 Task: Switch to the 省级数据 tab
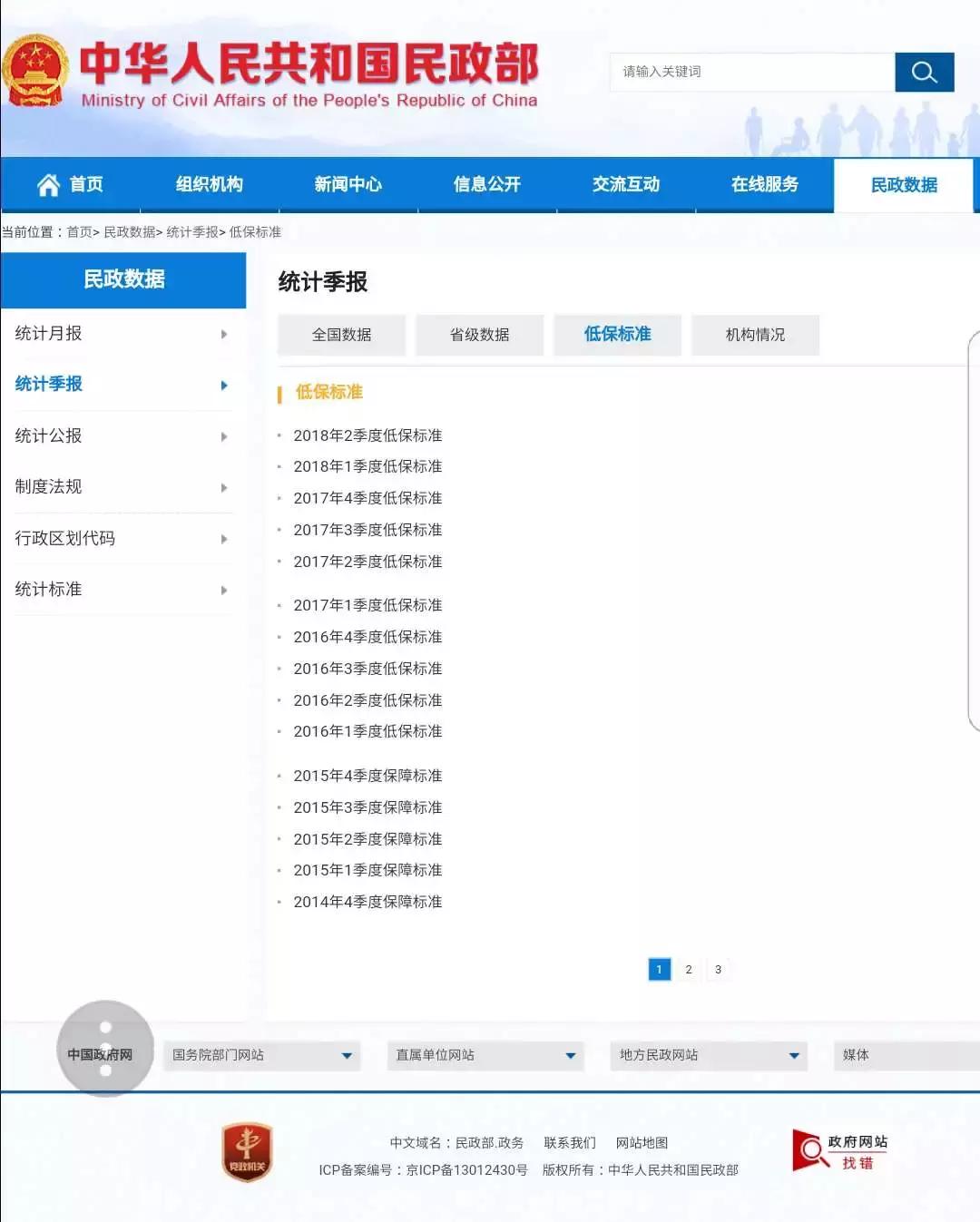pos(479,335)
